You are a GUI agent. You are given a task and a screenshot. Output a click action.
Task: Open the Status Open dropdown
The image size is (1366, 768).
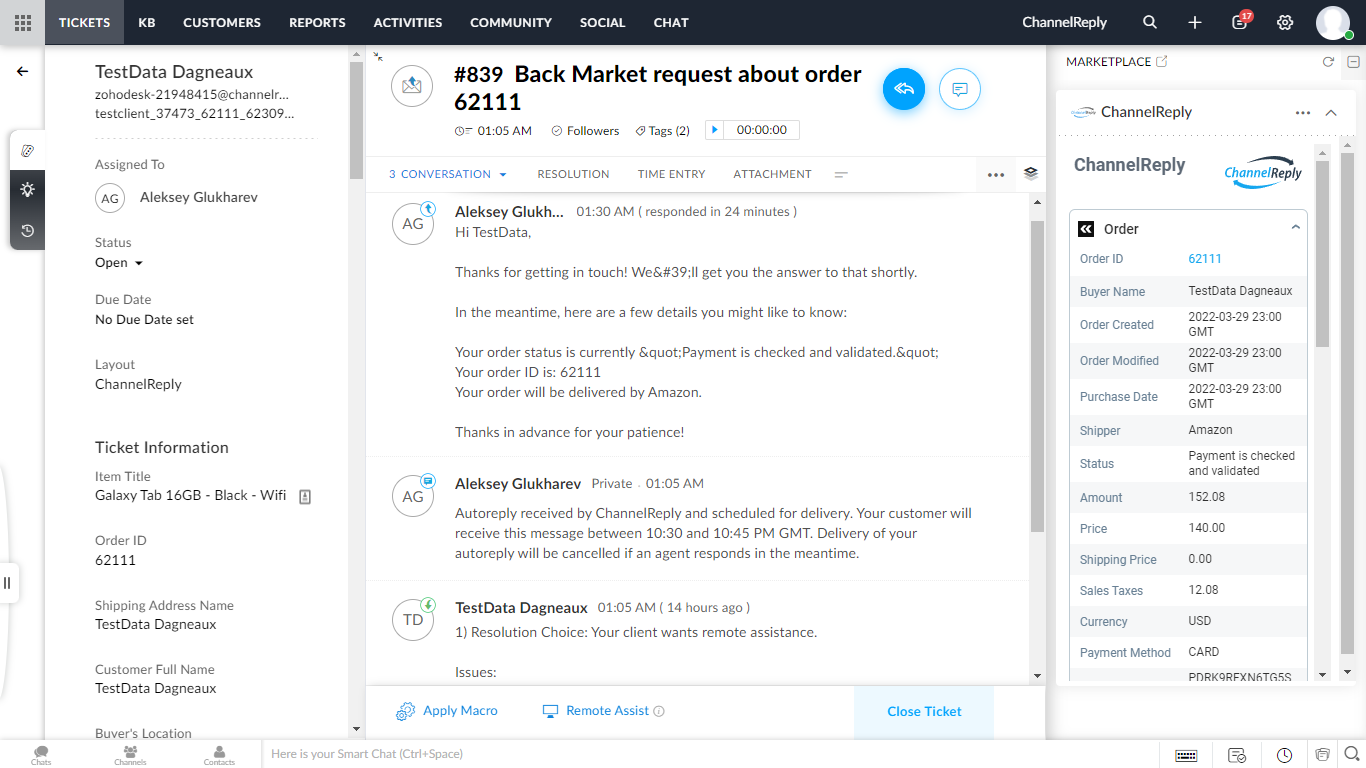[x=119, y=263]
